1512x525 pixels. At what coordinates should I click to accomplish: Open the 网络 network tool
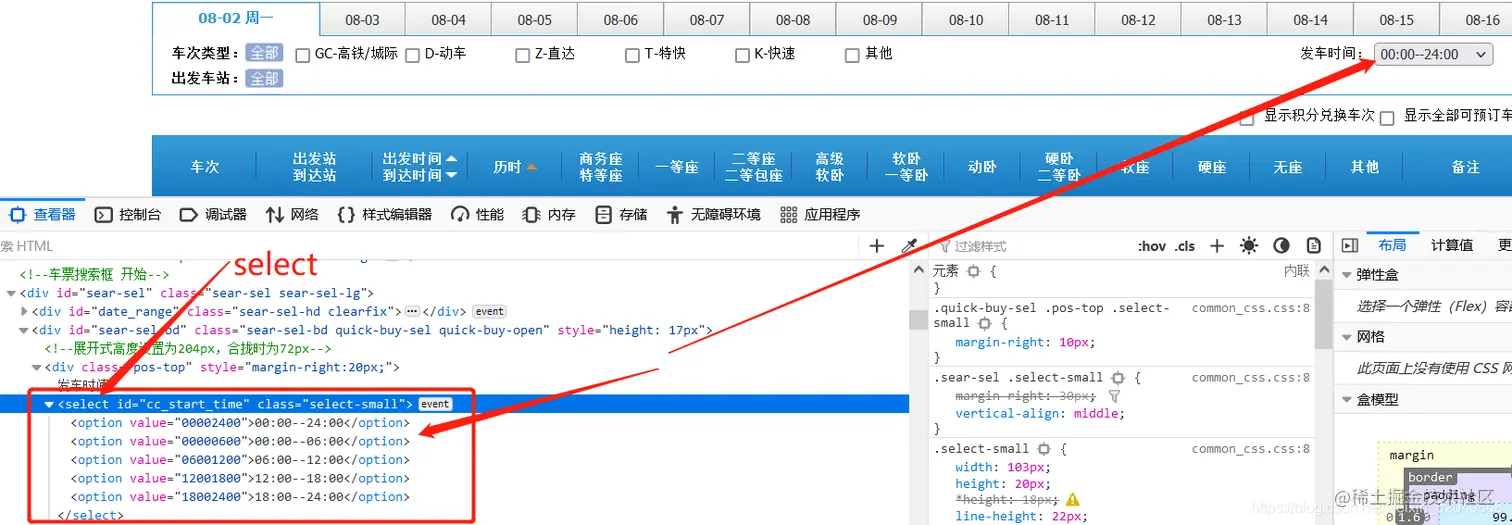292,214
